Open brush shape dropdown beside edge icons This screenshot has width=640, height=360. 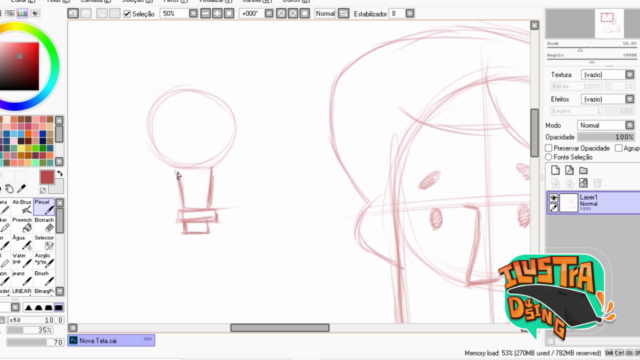(15, 307)
